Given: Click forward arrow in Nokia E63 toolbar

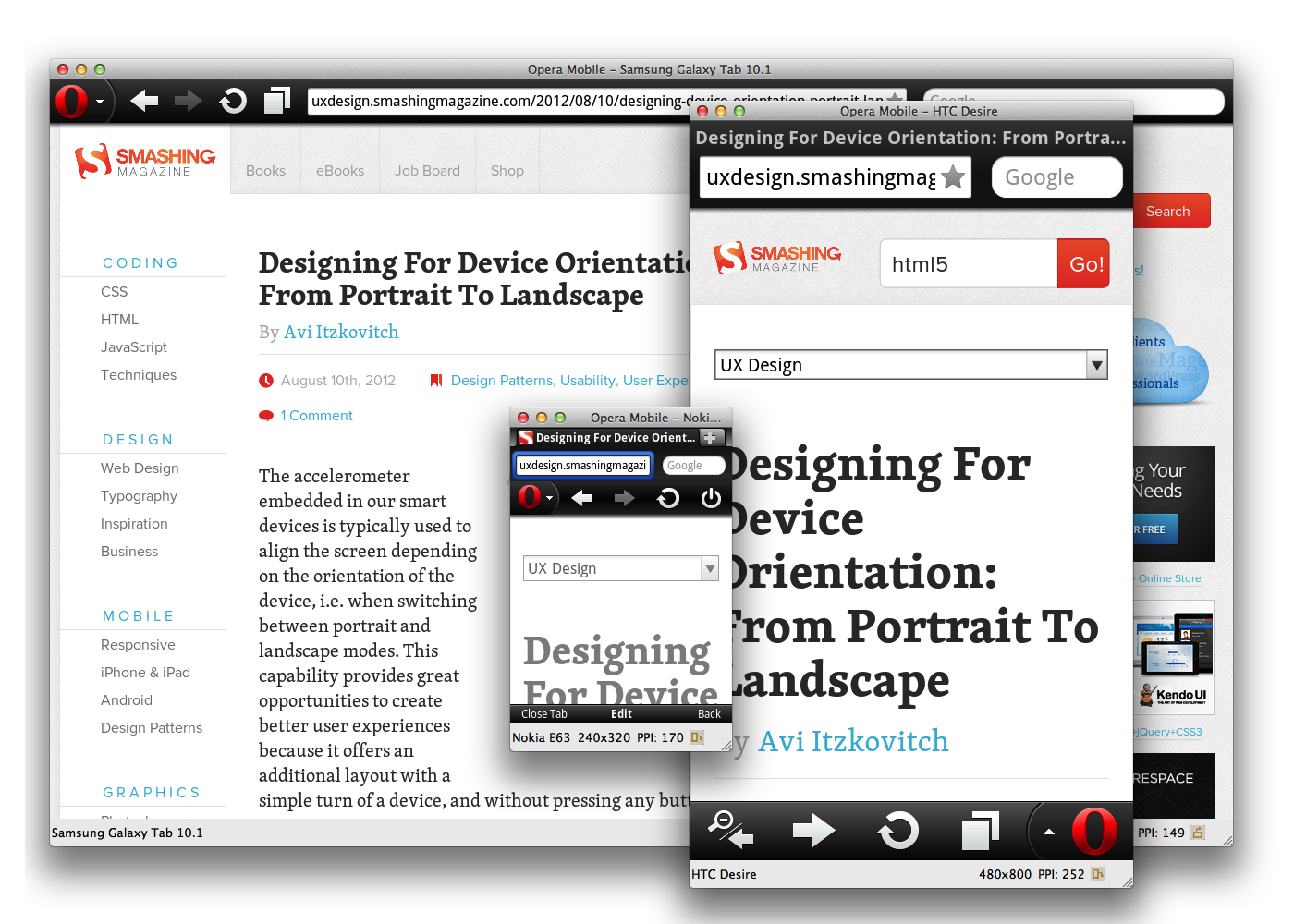Looking at the screenshot, I should pyautogui.click(x=625, y=499).
